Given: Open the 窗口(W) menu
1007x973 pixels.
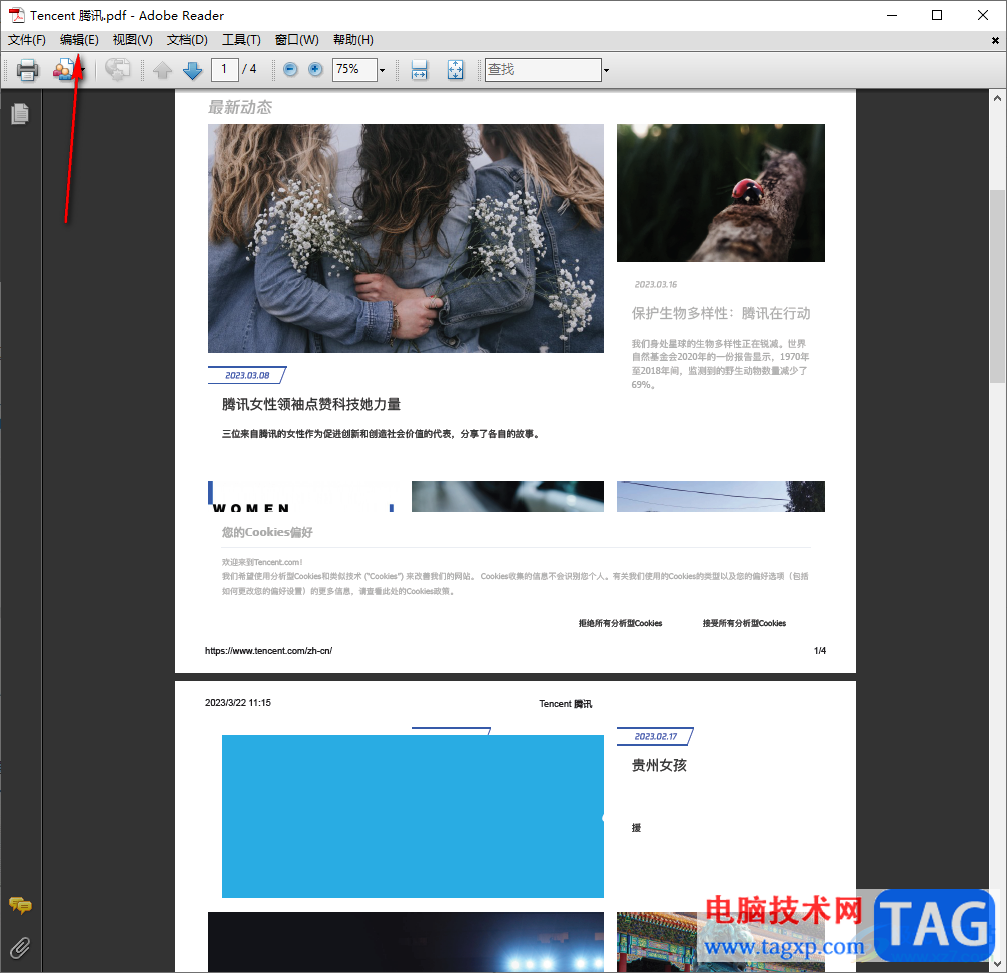Looking at the screenshot, I should coord(296,40).
